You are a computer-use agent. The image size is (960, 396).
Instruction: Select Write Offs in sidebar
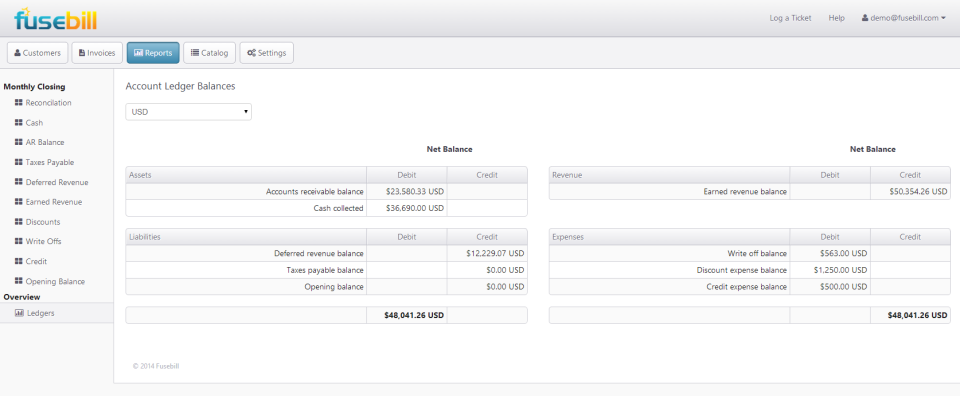click(x=43, y=241)
